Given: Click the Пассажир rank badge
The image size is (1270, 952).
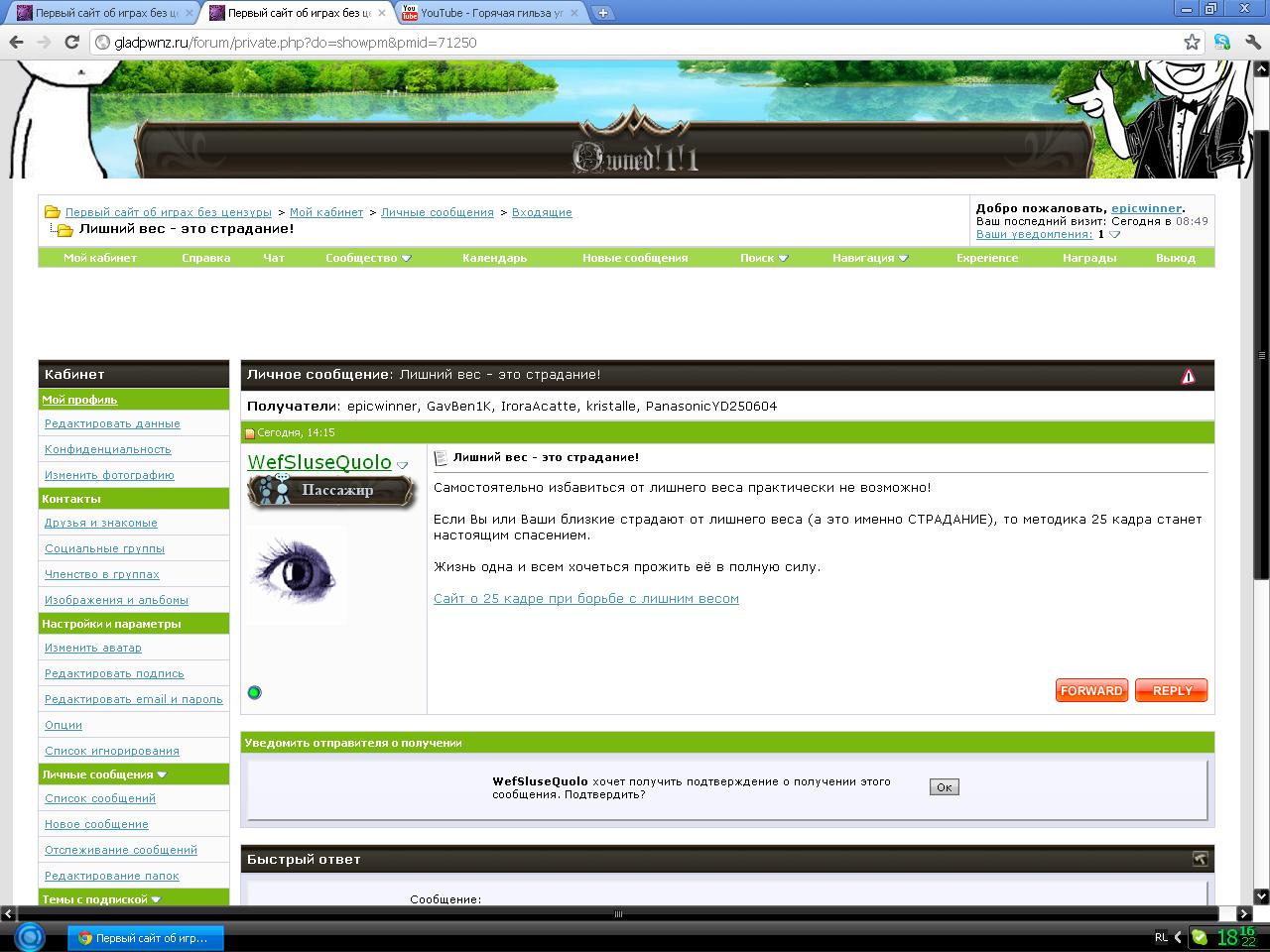Looking at the screenshot, I should coord(331,491).
